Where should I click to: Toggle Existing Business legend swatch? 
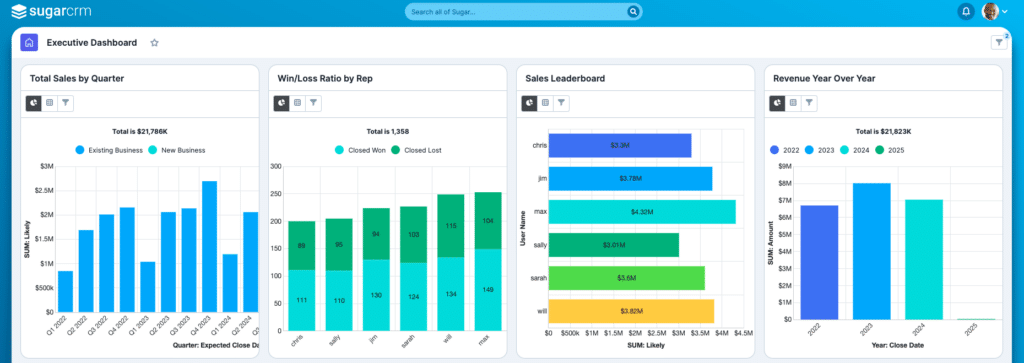[x=80, y=150]
